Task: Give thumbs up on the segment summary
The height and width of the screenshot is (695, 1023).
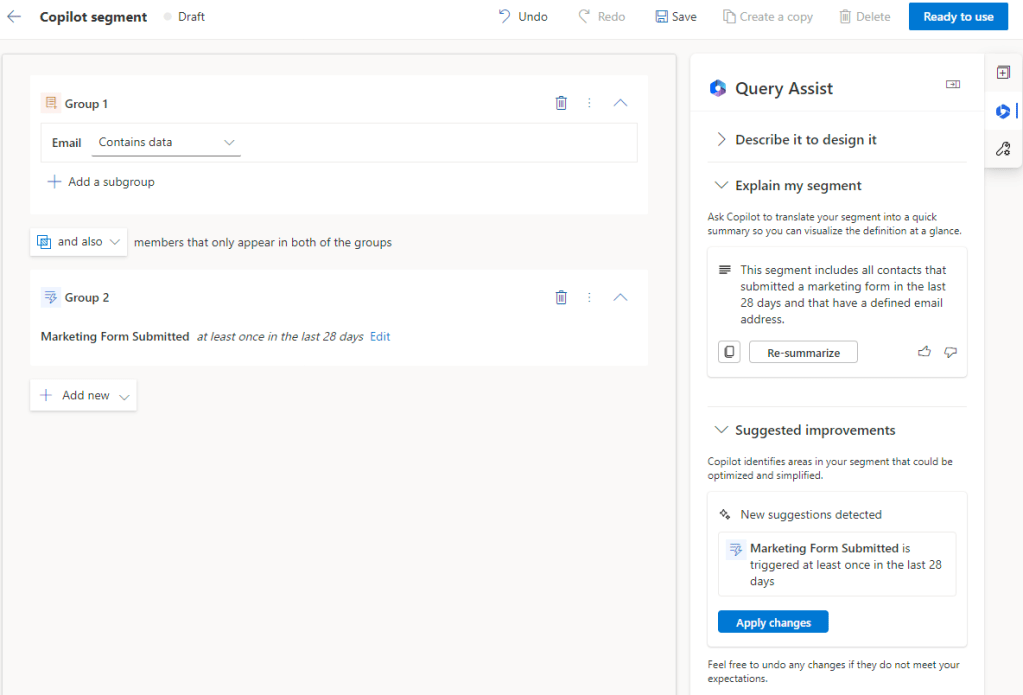Action: click(x=924, y=351)
